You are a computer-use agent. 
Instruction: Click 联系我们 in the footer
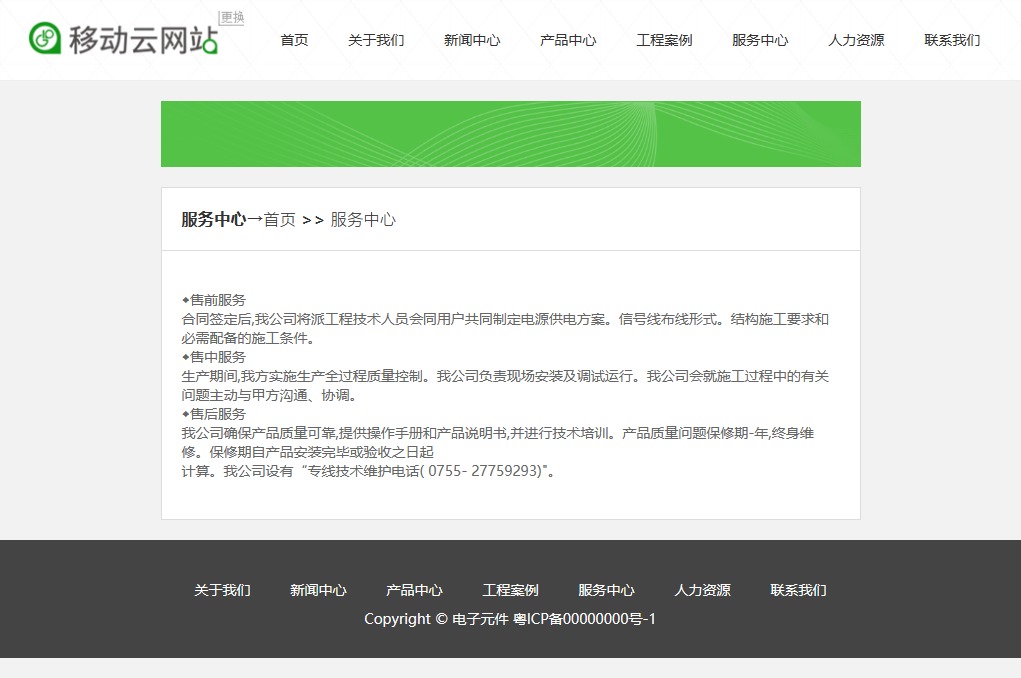[798, 590]
